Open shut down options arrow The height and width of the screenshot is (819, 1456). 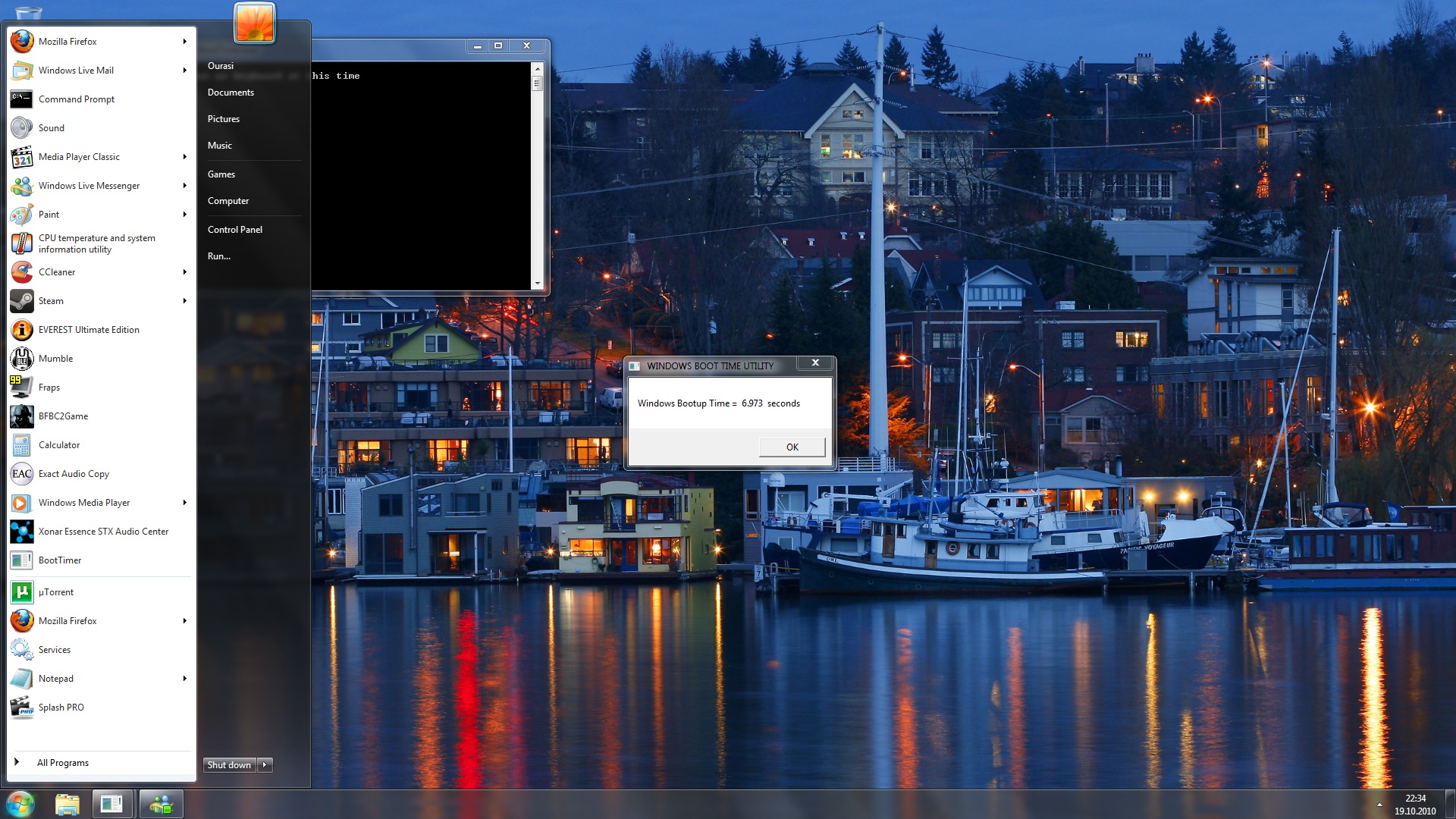tap(265, 765)
